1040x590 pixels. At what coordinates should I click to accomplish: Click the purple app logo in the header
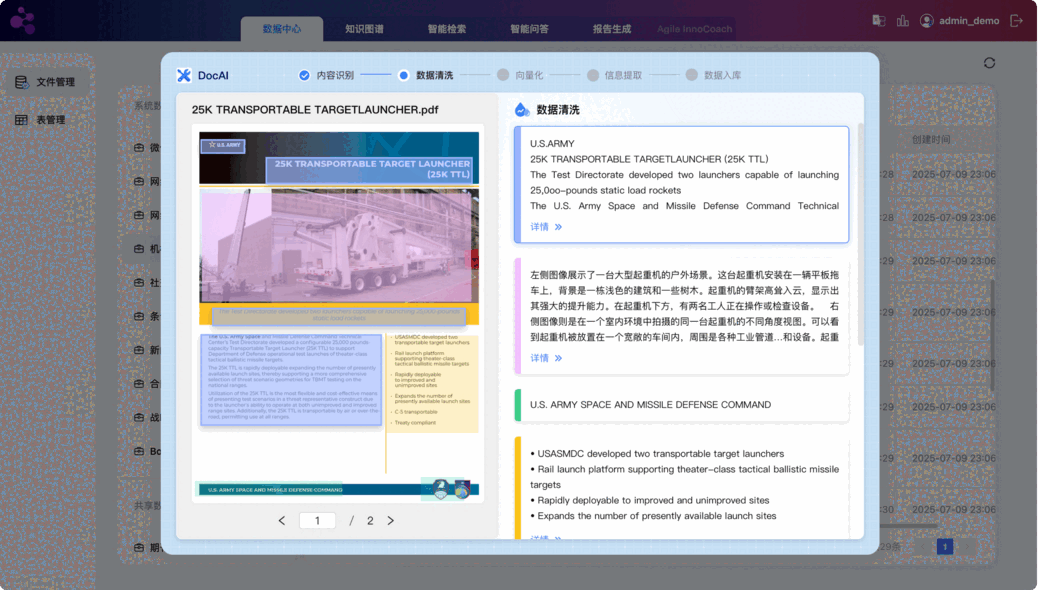(x=22, y=21)
